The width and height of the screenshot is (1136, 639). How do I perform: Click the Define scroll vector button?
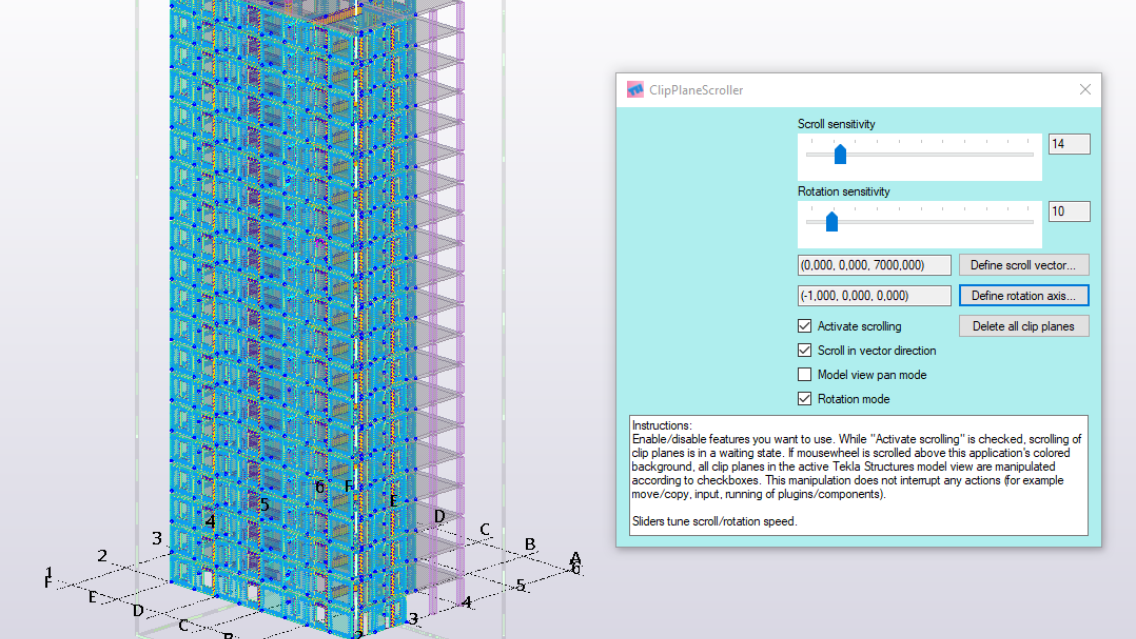point(1023,264)
